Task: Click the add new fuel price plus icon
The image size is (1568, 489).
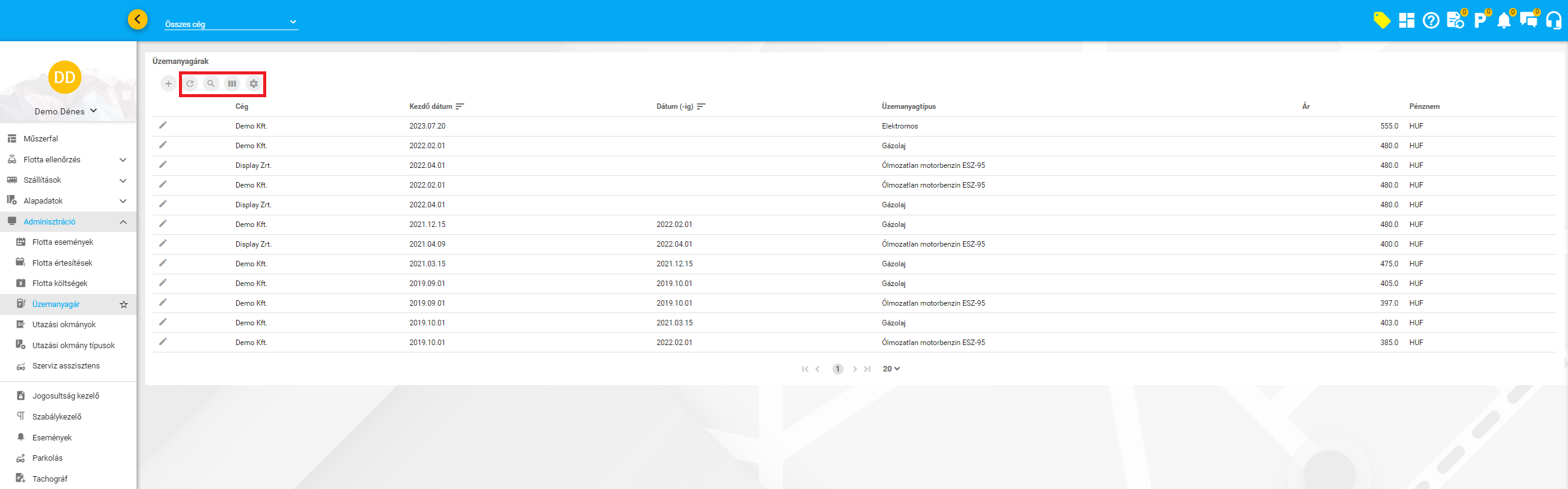Action: point(168,84)
